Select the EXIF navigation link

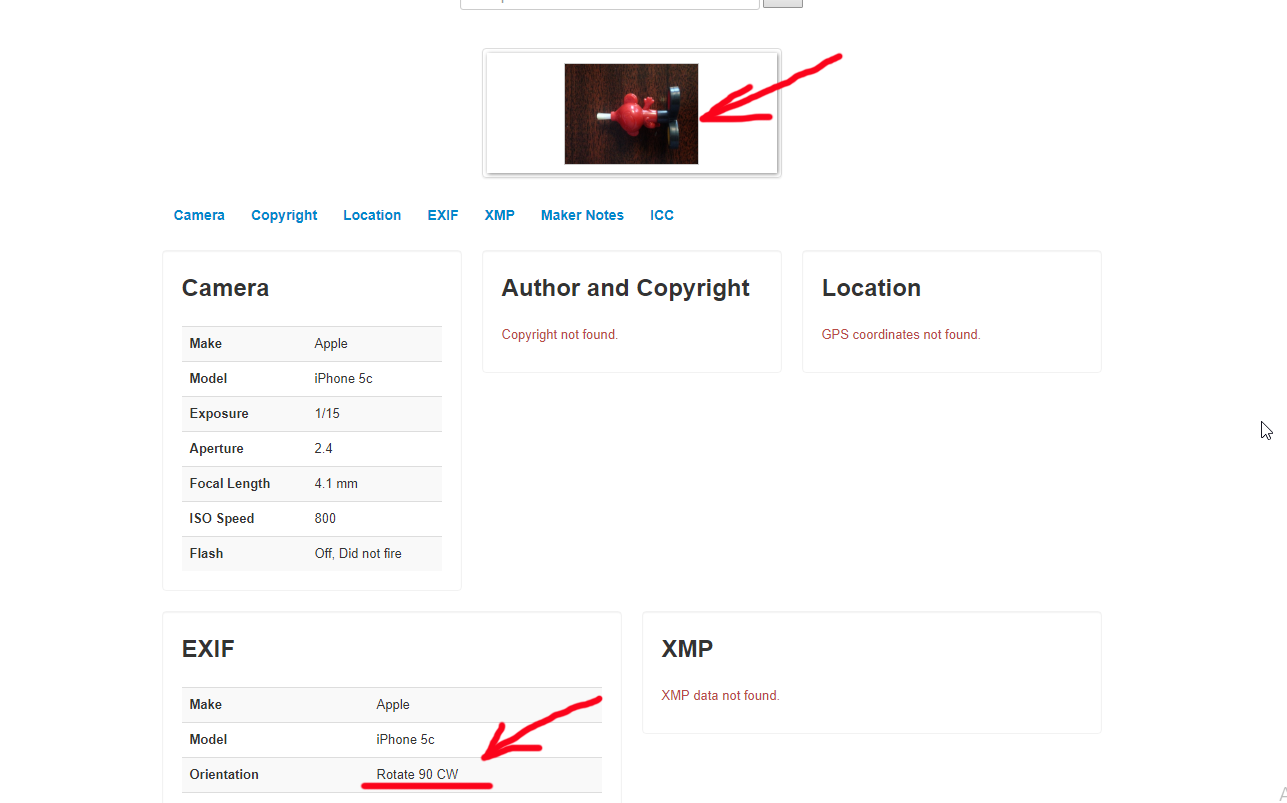tap(443, 215)
